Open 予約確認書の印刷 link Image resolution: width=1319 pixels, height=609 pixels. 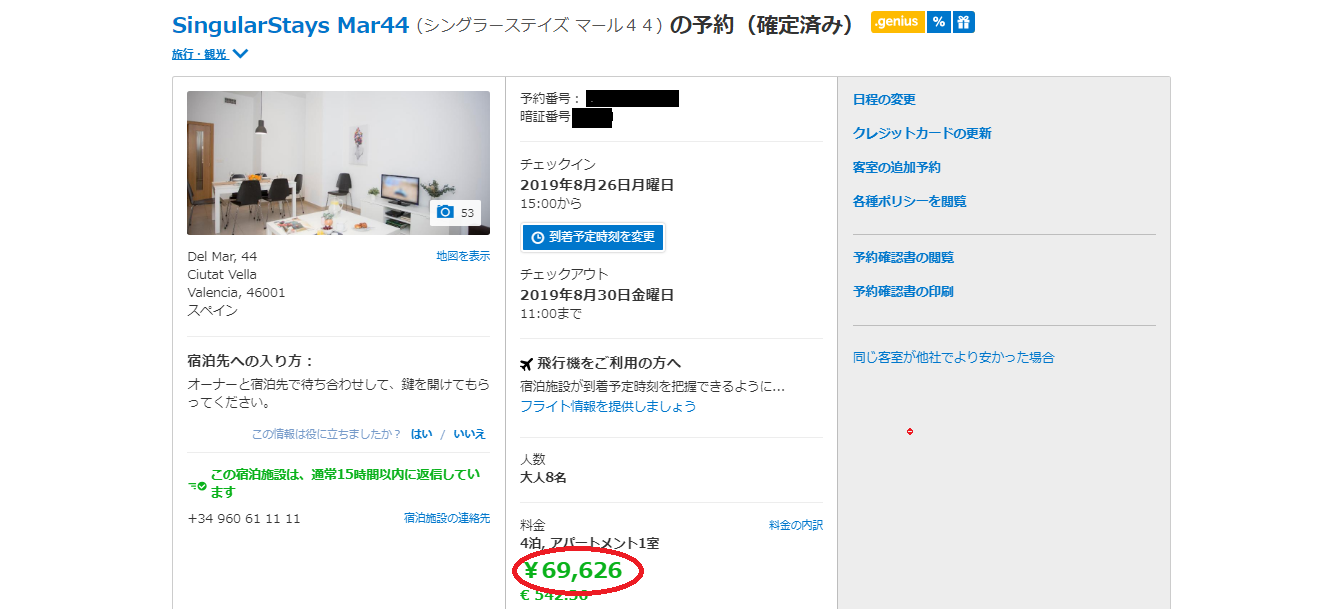tap(903, 291)
